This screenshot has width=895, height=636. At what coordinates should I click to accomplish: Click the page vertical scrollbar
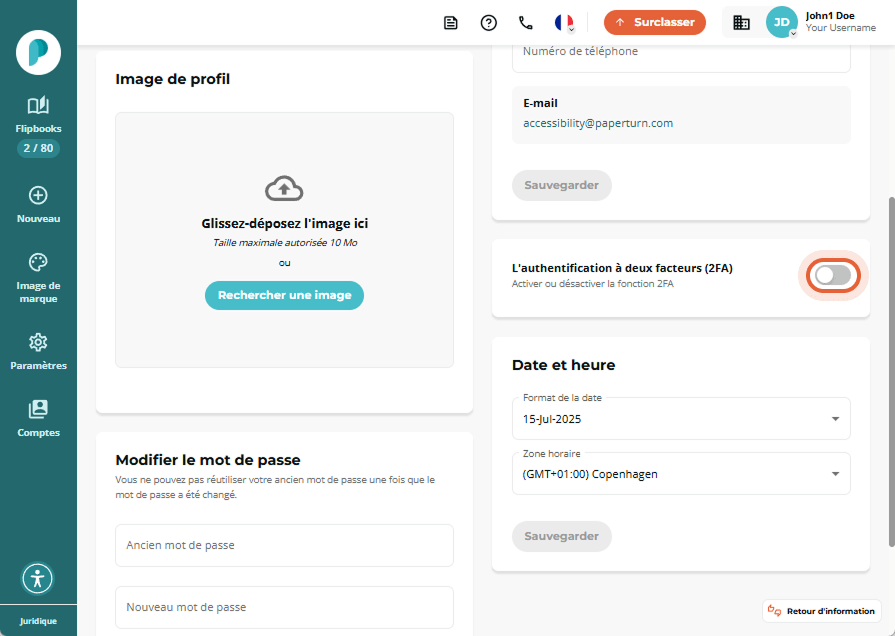[891, 371]
